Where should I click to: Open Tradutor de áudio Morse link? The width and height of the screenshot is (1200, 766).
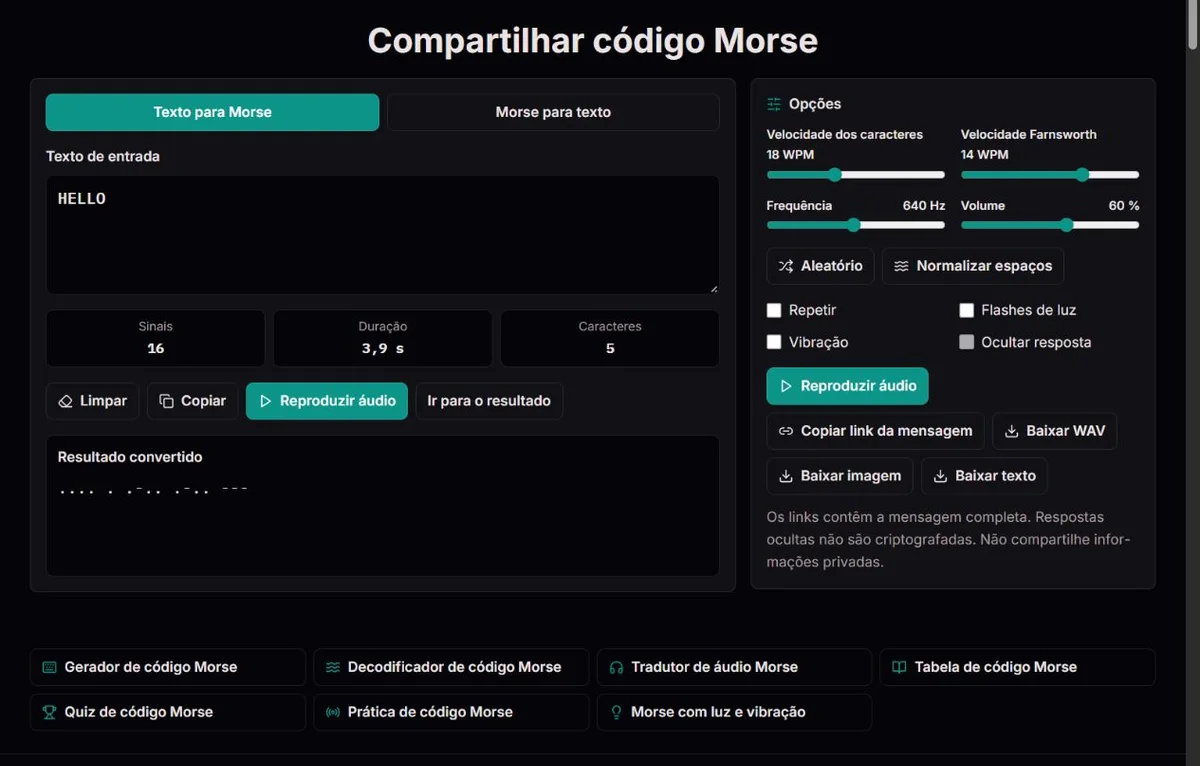pos(734,667)
